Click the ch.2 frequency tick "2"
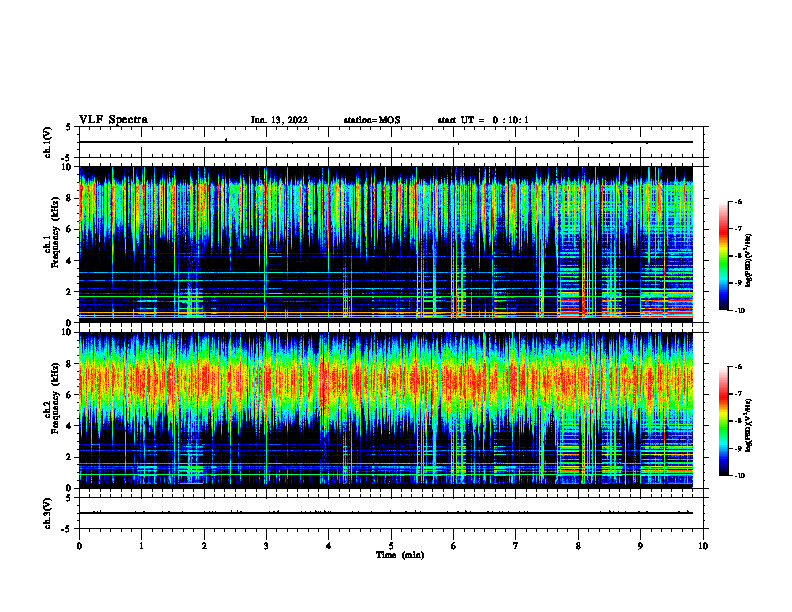This screenshot has width=792, height=612. (70, 457)
